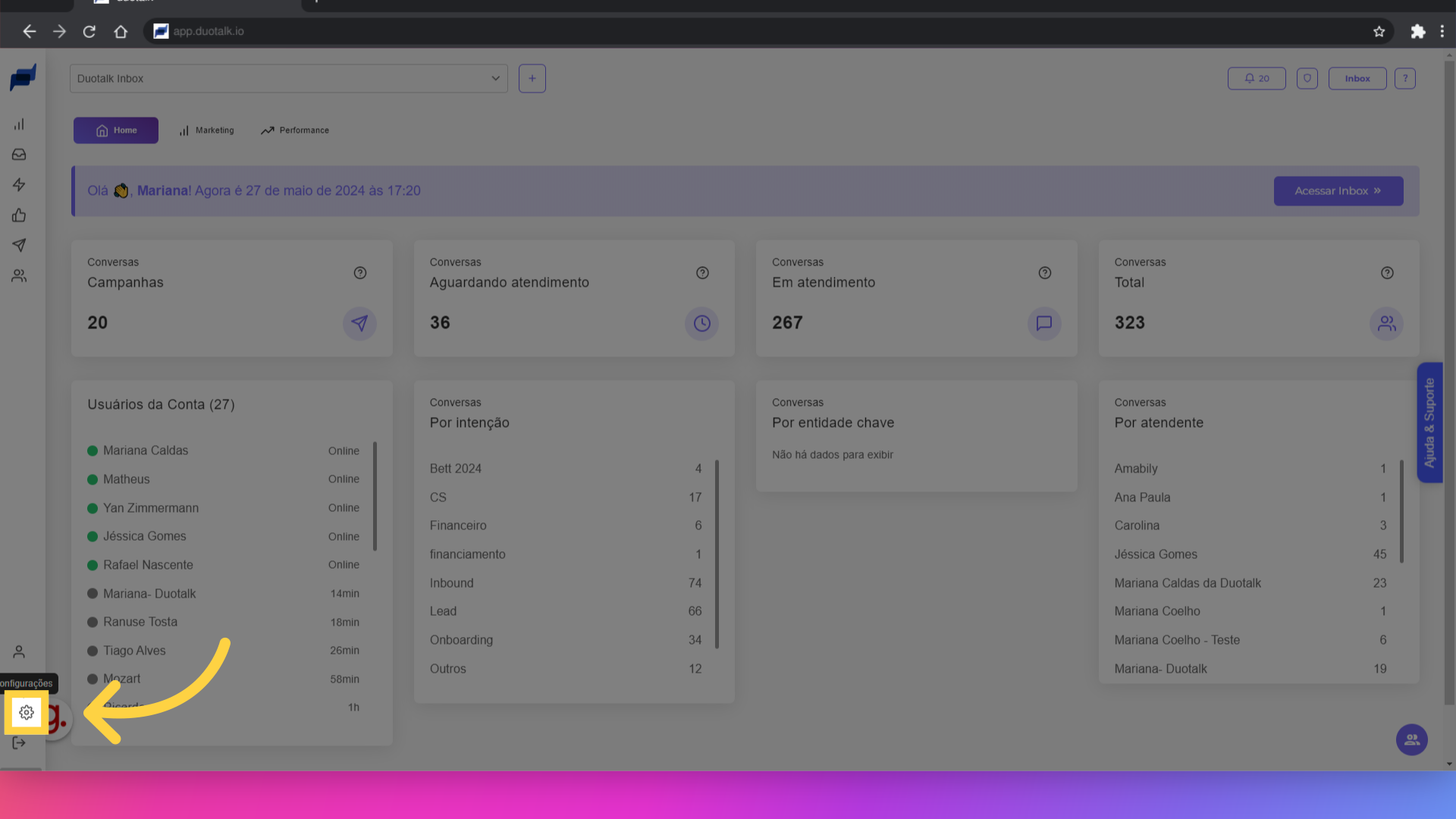Expand the Duotalk Inbox dropdown
1456x819 pixels.
click(288, 78)
